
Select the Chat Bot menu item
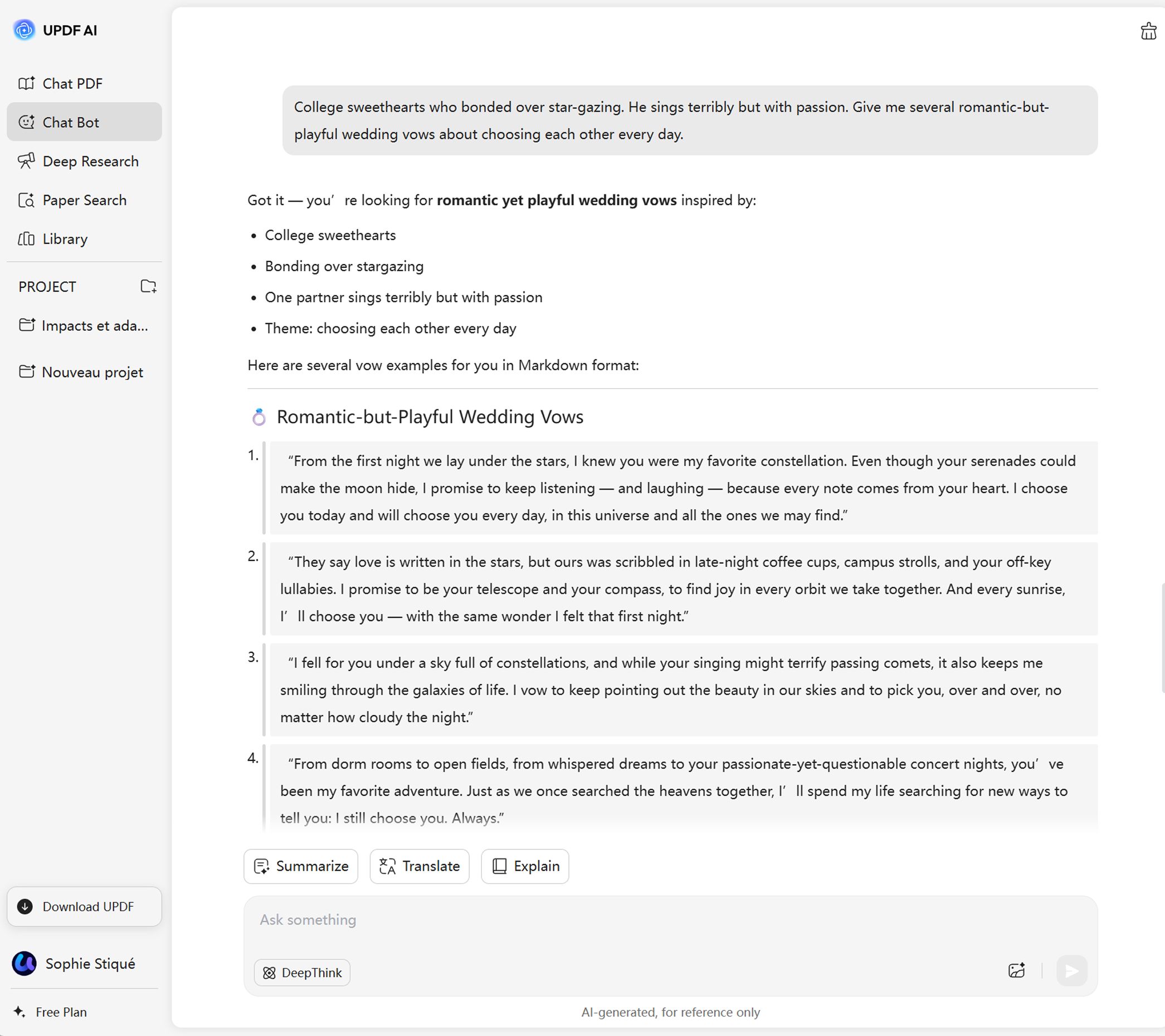(71, 123)
